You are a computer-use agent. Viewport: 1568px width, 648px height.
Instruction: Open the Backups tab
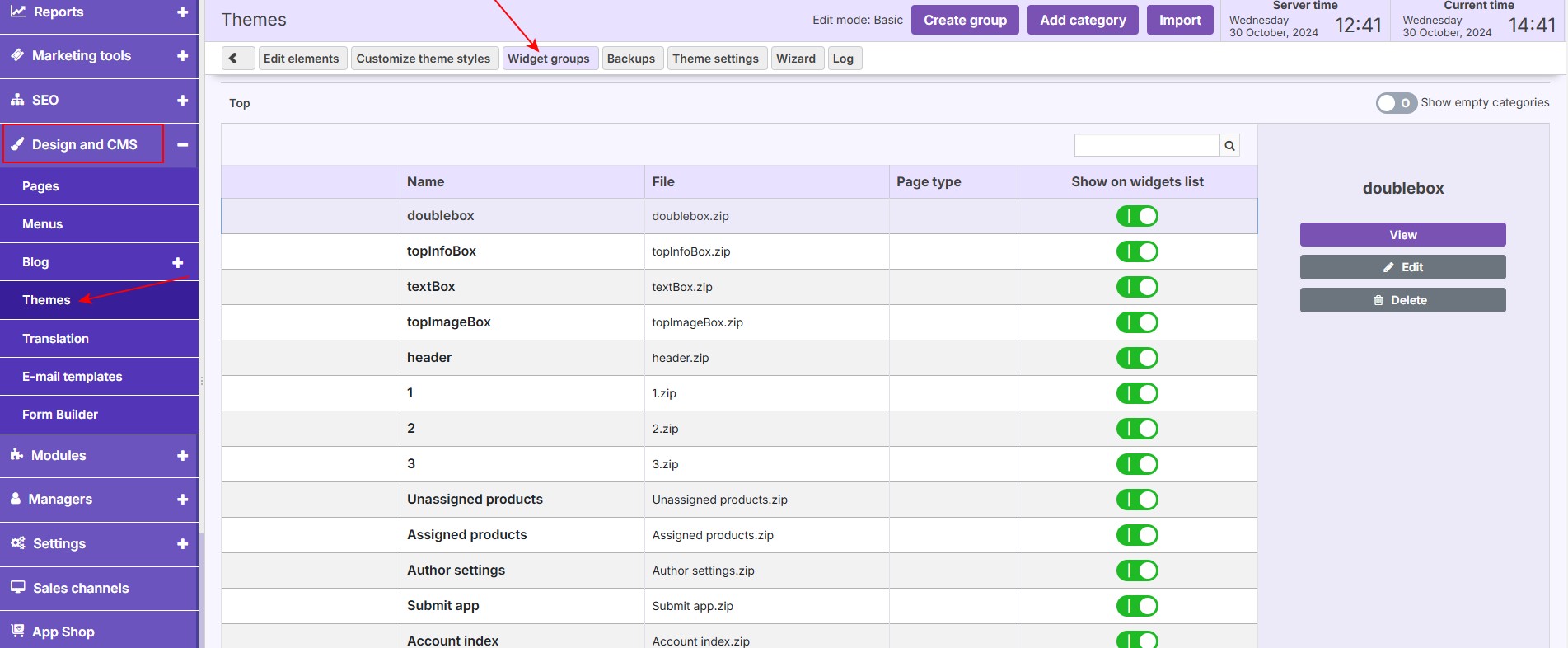click(x=631, y=58)
